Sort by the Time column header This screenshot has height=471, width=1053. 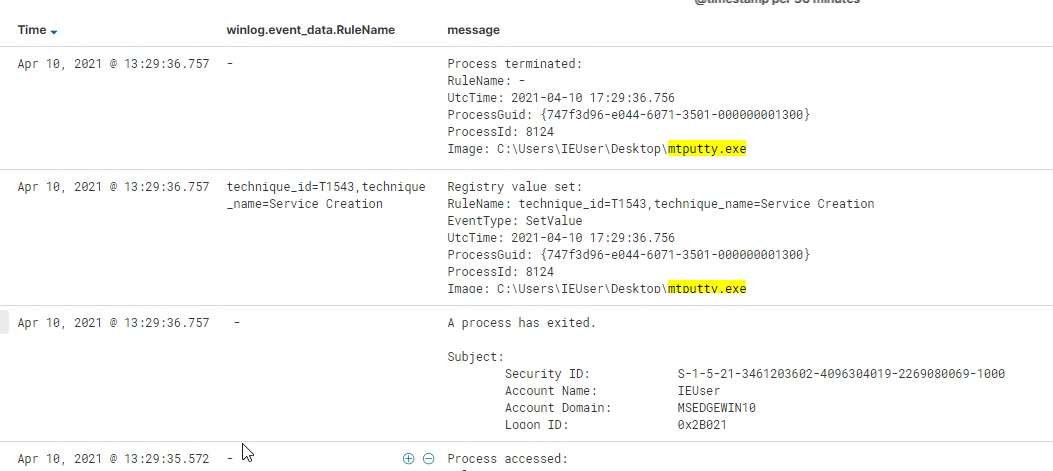32,30
